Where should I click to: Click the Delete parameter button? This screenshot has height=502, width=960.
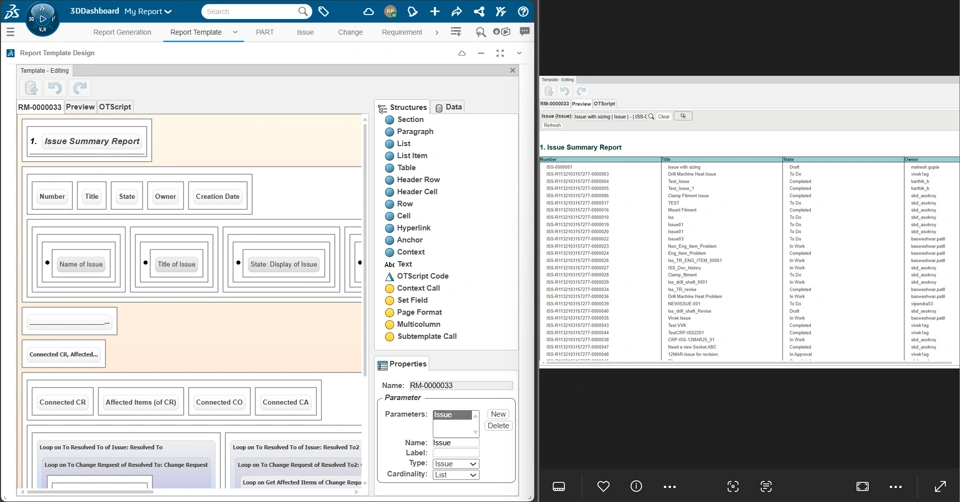click(x=498, y=426)
